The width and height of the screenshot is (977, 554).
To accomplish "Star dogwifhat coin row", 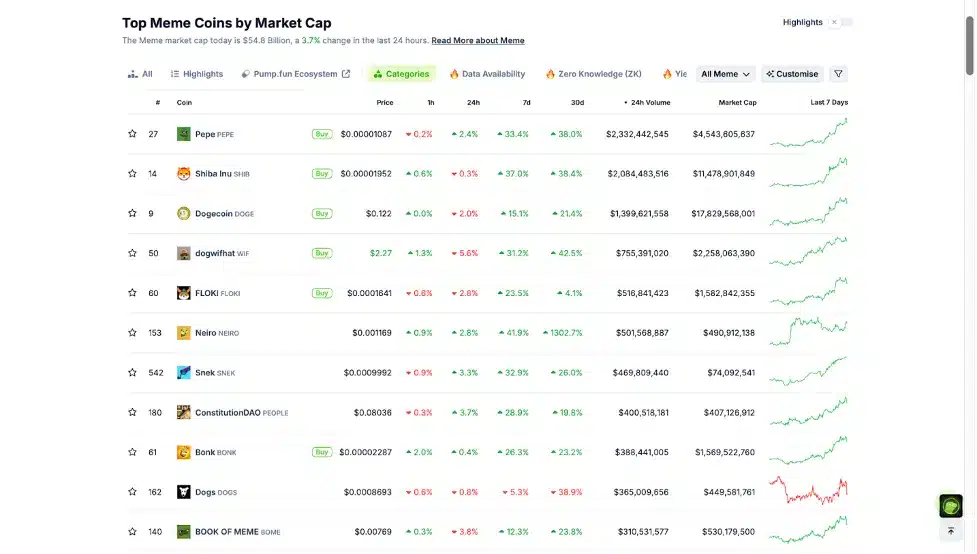I will (x=132, y=253).
